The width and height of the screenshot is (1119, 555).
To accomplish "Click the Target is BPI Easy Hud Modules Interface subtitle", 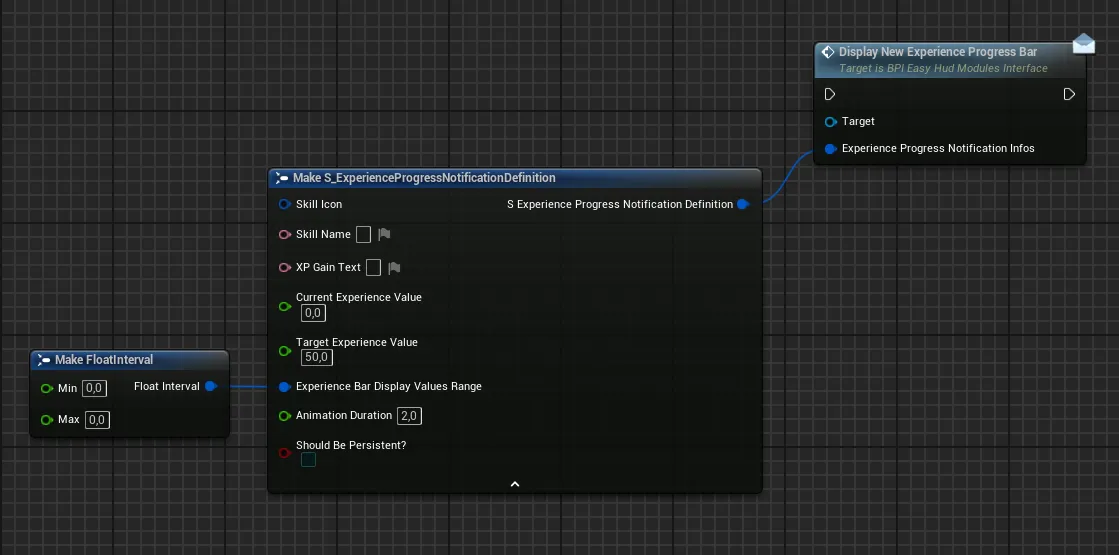I will (x=943, y=68).
